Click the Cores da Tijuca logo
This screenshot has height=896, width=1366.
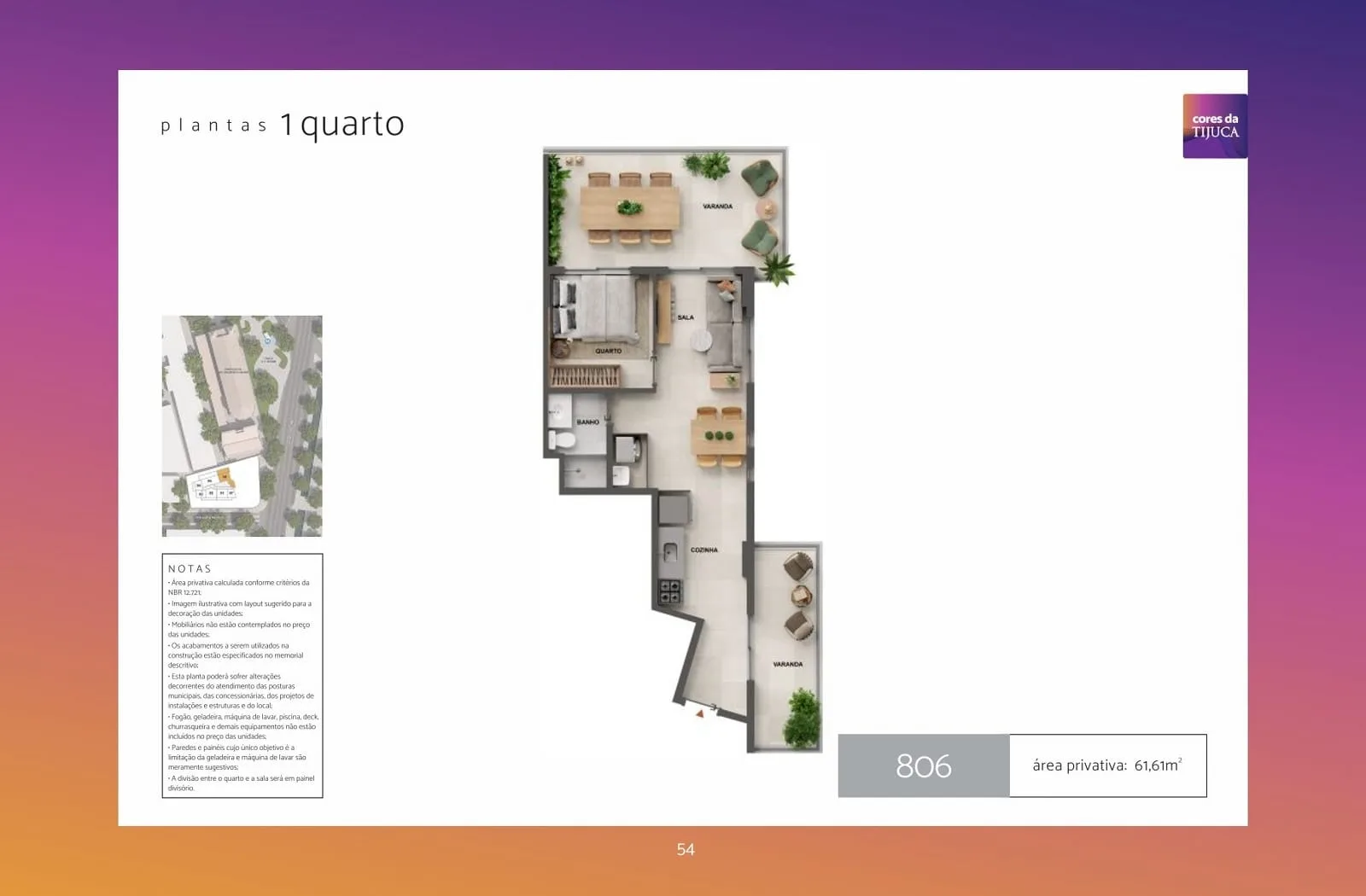pyautogui.click(x=1215, y=126)
